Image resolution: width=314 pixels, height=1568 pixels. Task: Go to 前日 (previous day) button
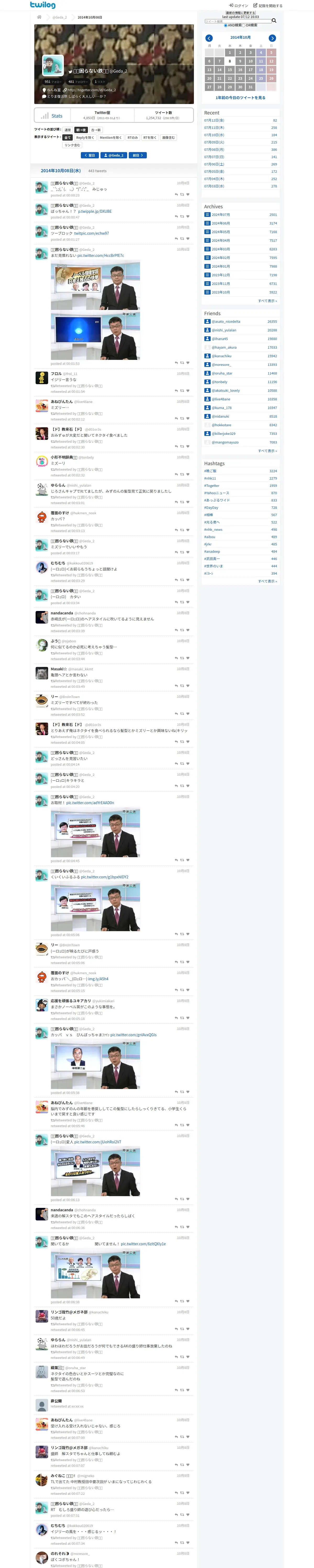(138, 155)
